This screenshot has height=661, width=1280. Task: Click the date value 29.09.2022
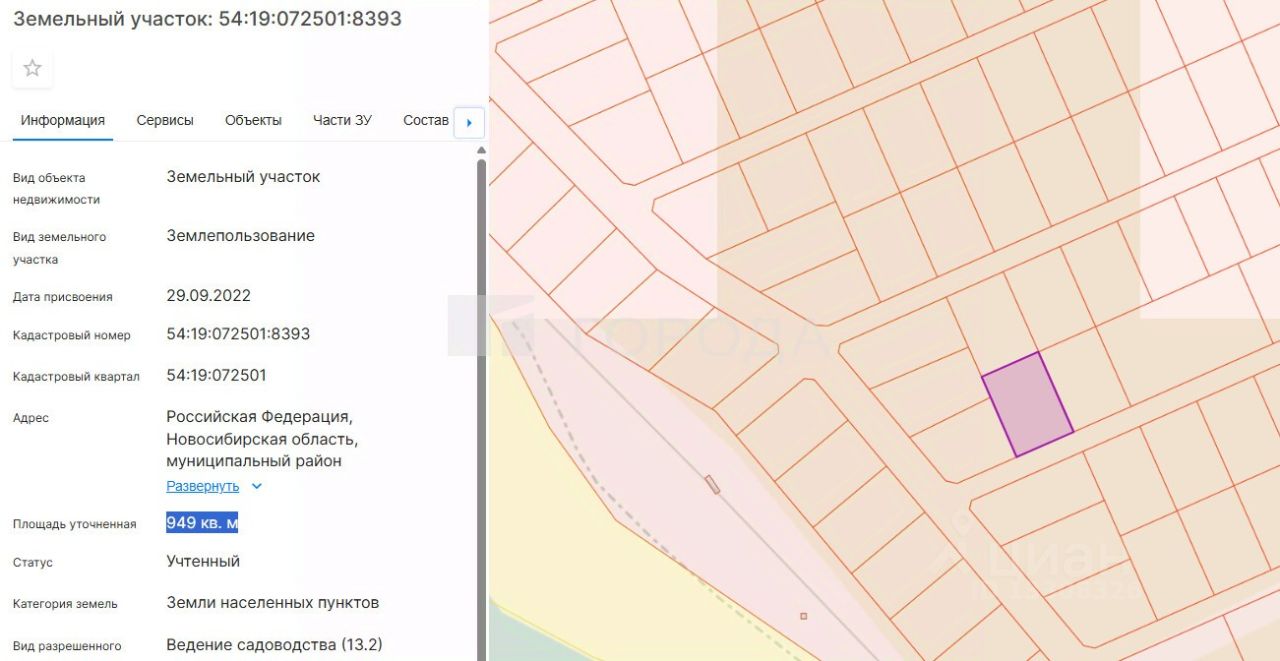click(208, 296)
